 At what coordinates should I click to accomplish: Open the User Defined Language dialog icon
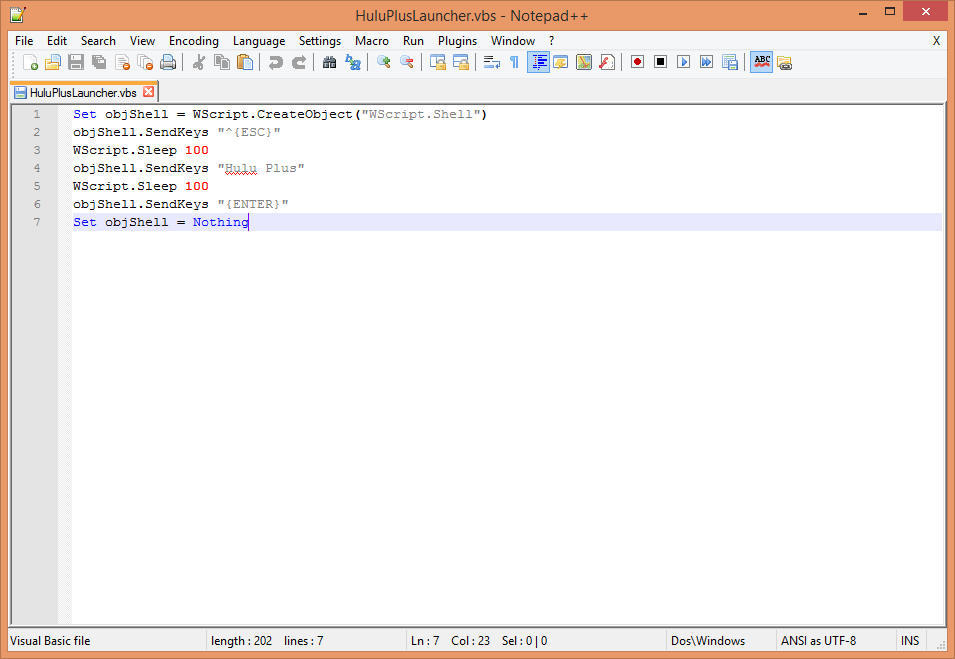(561, 62)
